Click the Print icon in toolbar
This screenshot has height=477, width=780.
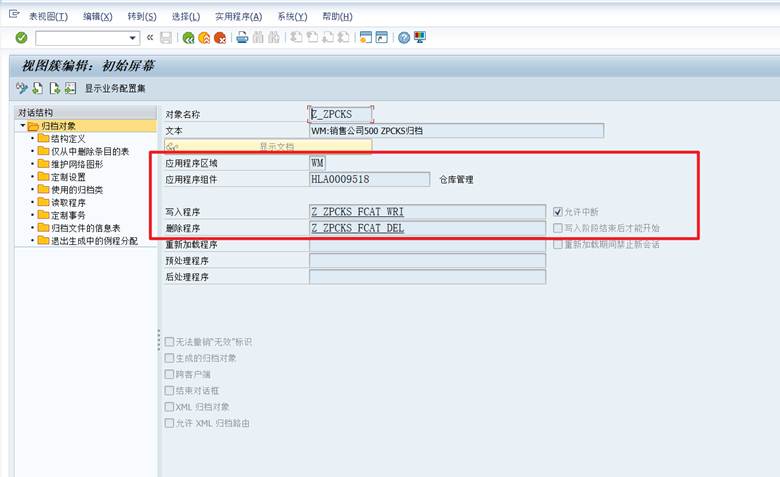point(242,37)
